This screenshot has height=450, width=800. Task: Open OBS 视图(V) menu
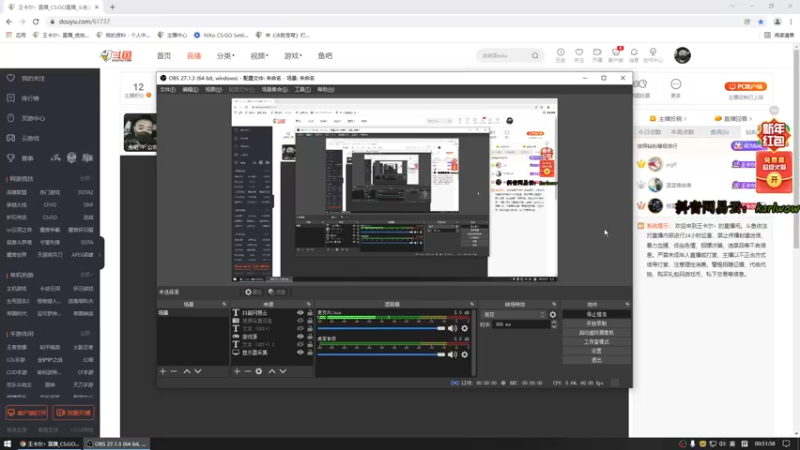[x=214, y=90]
